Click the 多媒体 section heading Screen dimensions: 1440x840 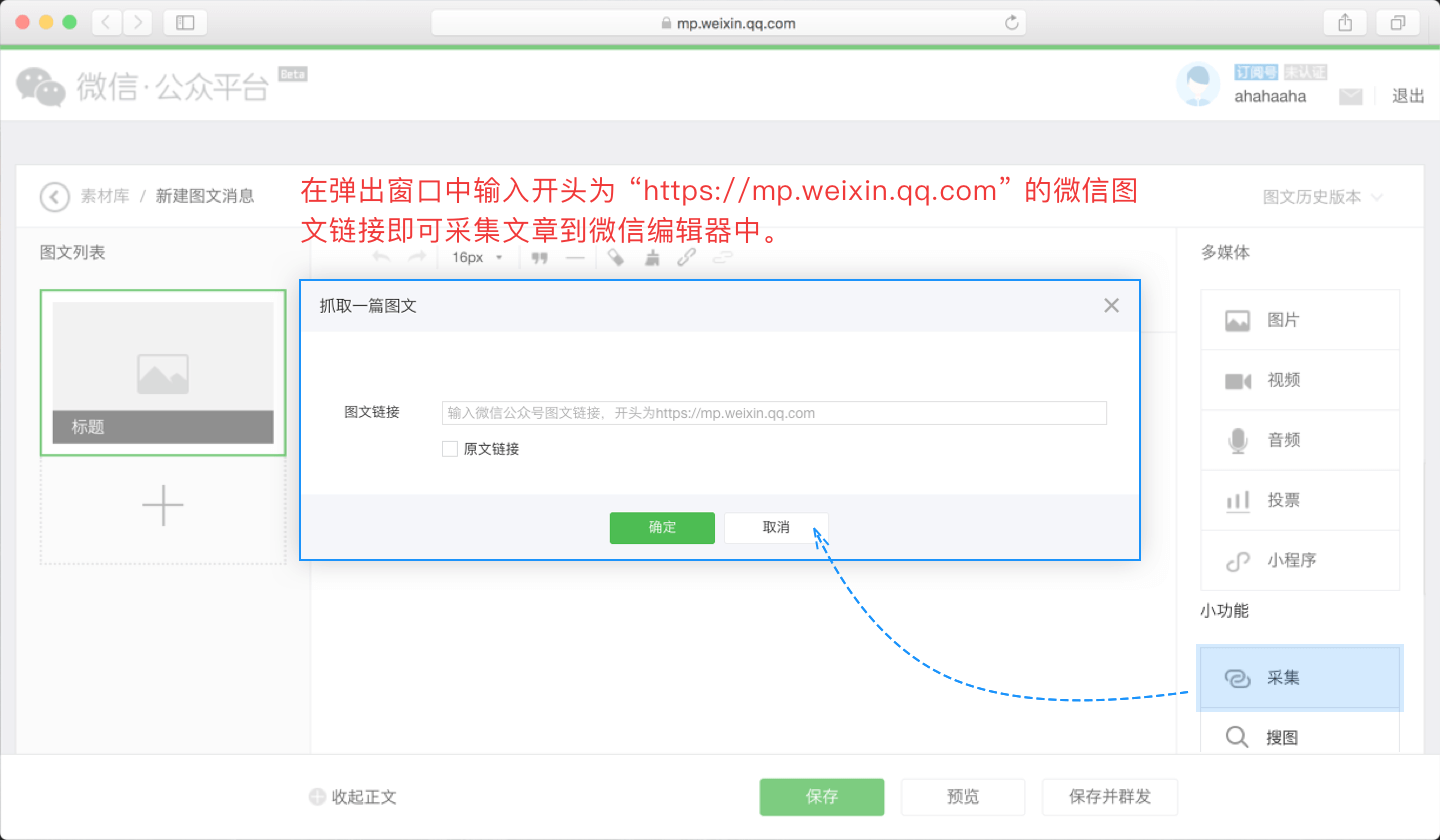(1225, 252)
